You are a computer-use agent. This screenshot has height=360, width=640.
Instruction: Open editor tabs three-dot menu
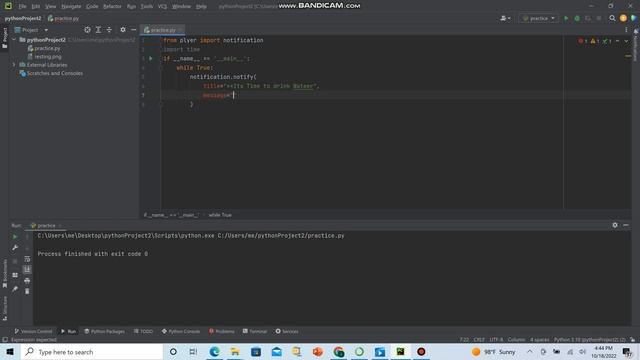627,30
